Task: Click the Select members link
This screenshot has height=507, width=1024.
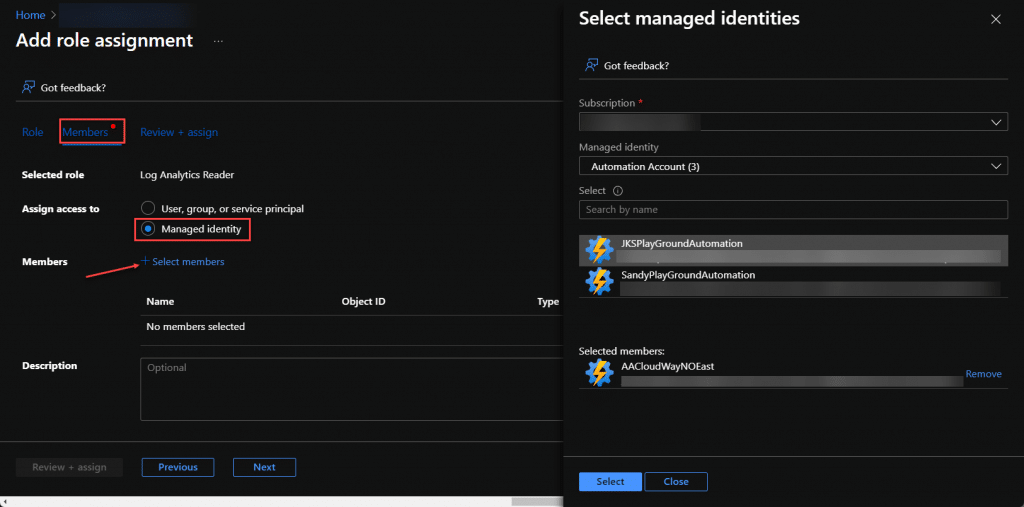Action: [x=183, y=261]
